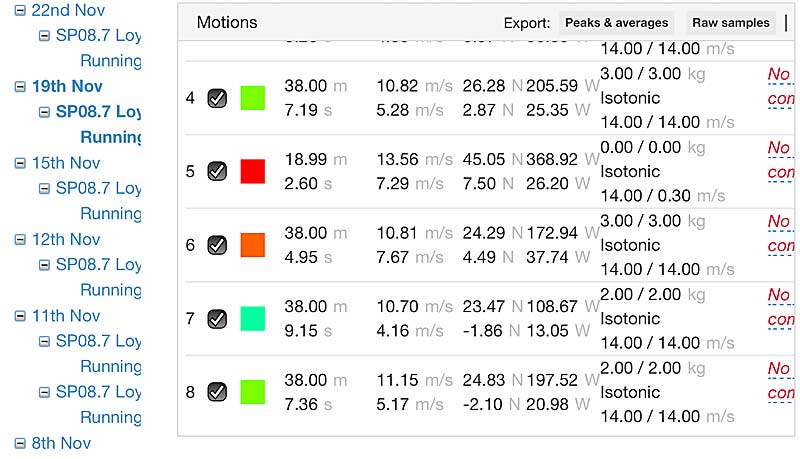Click the teal color swatch of motion 7
Screen dimensions: 800x459
pos(253,319)
